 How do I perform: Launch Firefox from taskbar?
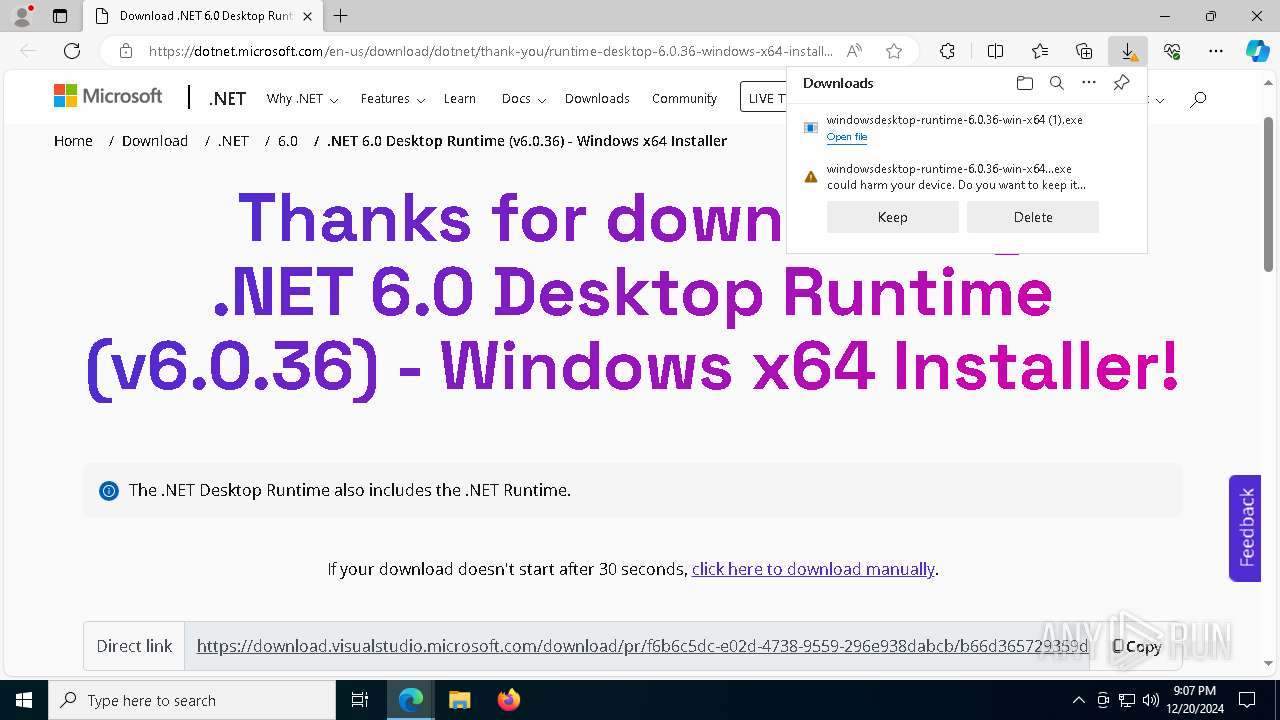click(x=509, y=700)
